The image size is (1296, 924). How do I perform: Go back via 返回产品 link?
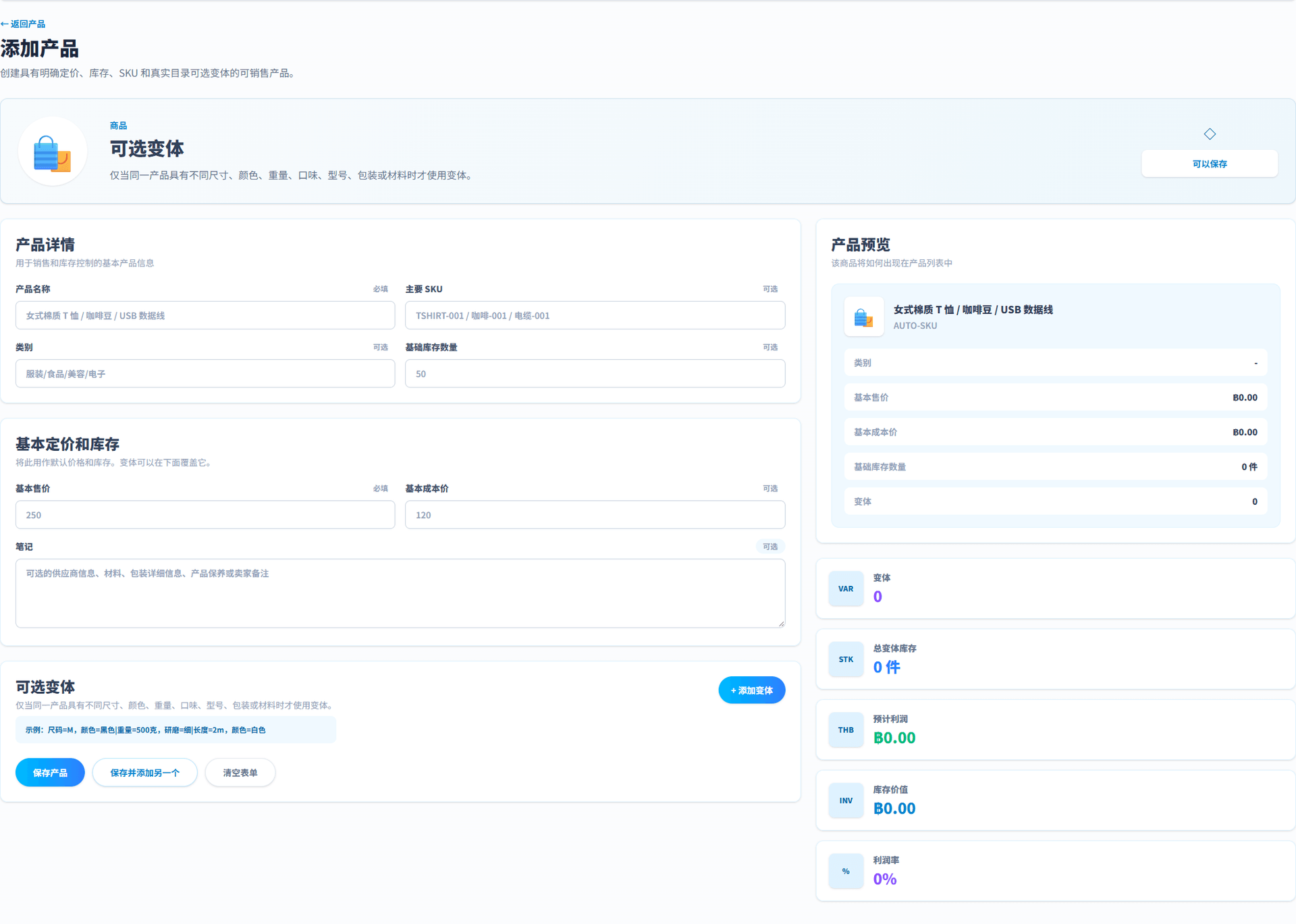point(23,24)
